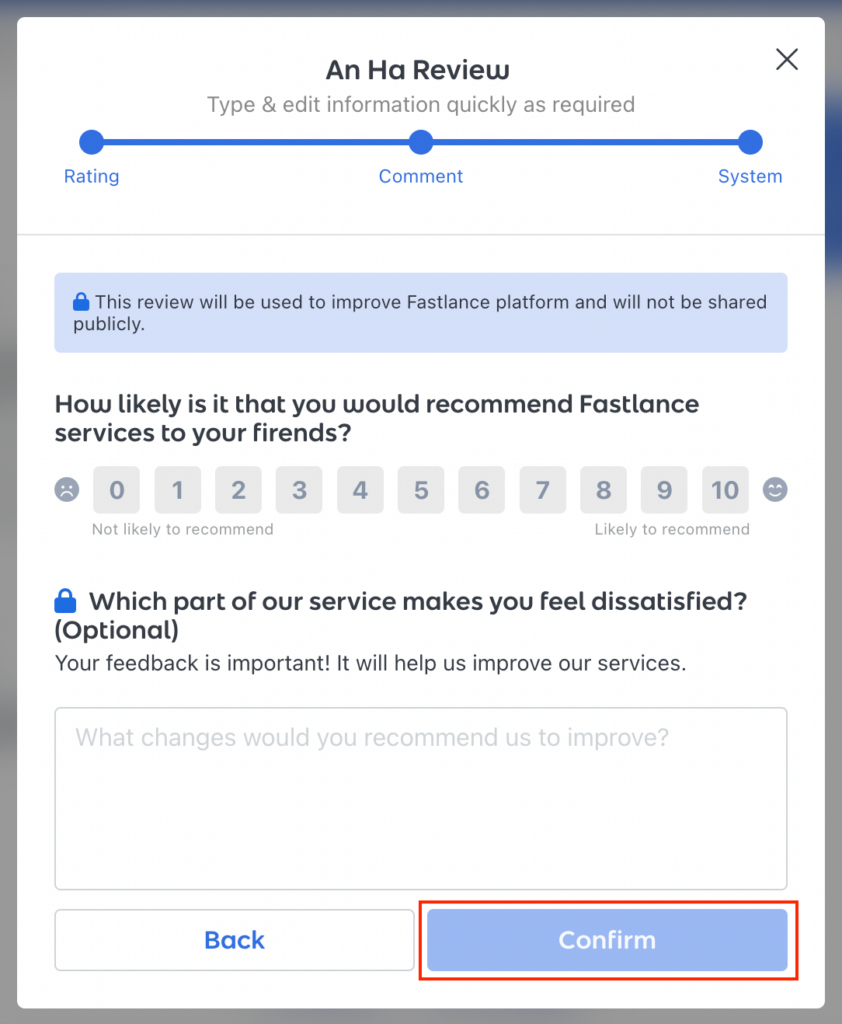Viewport: 842px width, 1024px height.
Task: Pick 3 on the recommendation scale
Action: 299,490
